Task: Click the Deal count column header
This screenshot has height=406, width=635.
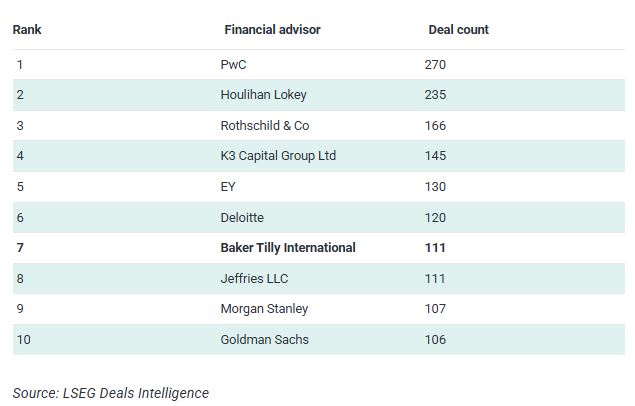Action: pyautogui.click(x=458, y=30)
